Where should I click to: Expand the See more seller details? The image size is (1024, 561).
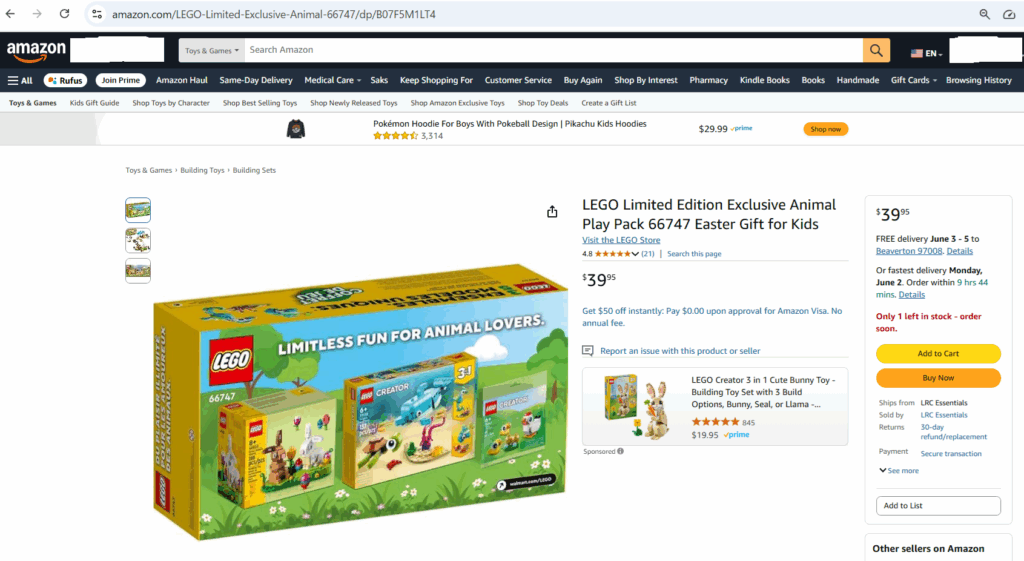pos(899,470)
